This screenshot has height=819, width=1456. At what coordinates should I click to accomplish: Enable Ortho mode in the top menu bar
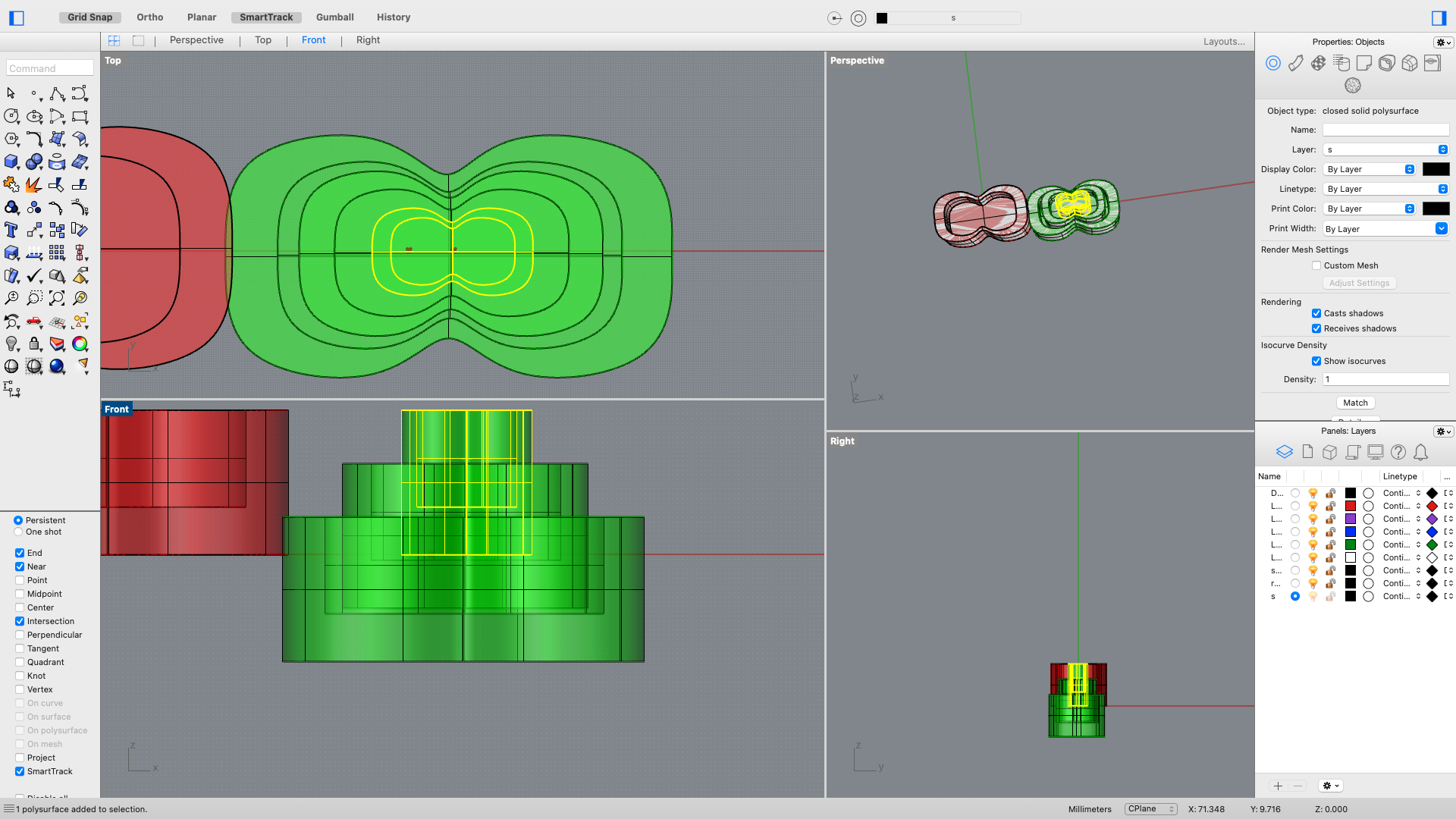[x=149, y=17]
